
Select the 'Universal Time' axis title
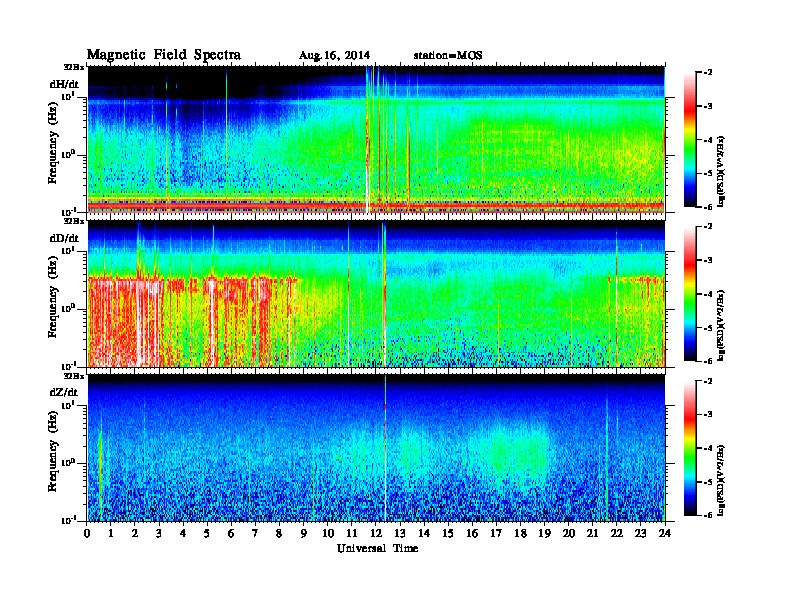tap(377, 548)
